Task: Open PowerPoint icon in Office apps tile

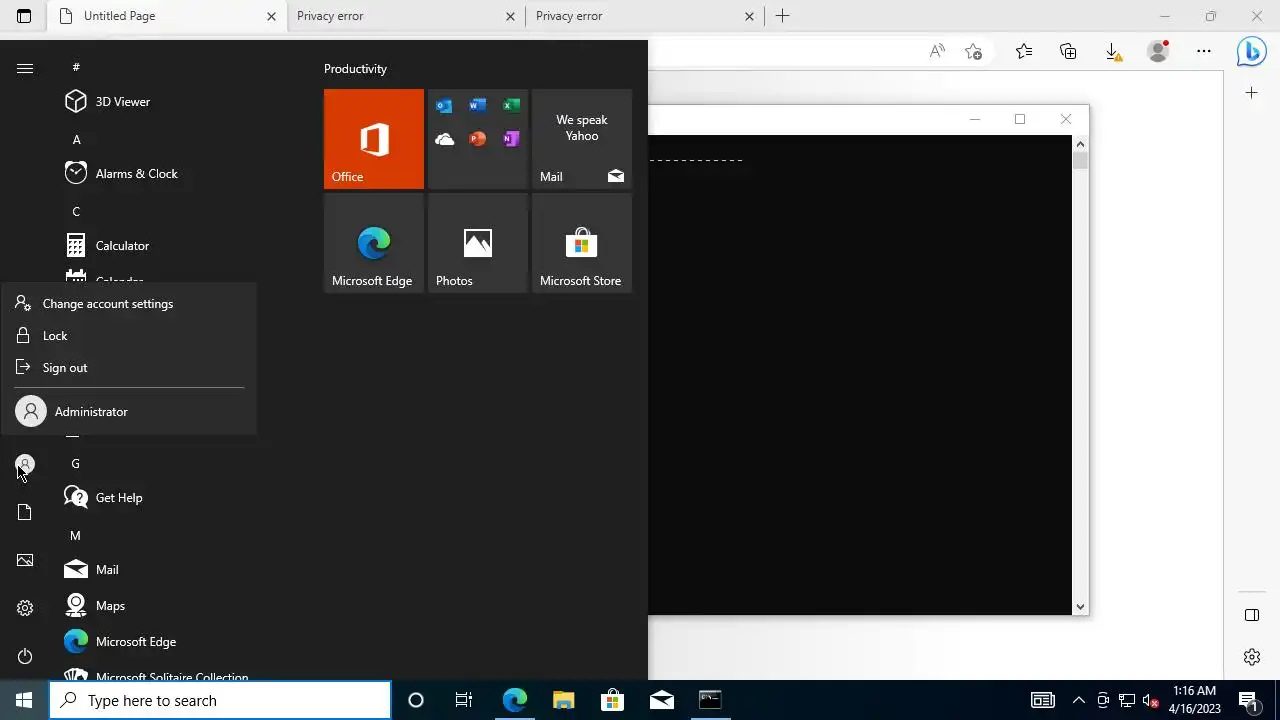Action: (478, 139)
